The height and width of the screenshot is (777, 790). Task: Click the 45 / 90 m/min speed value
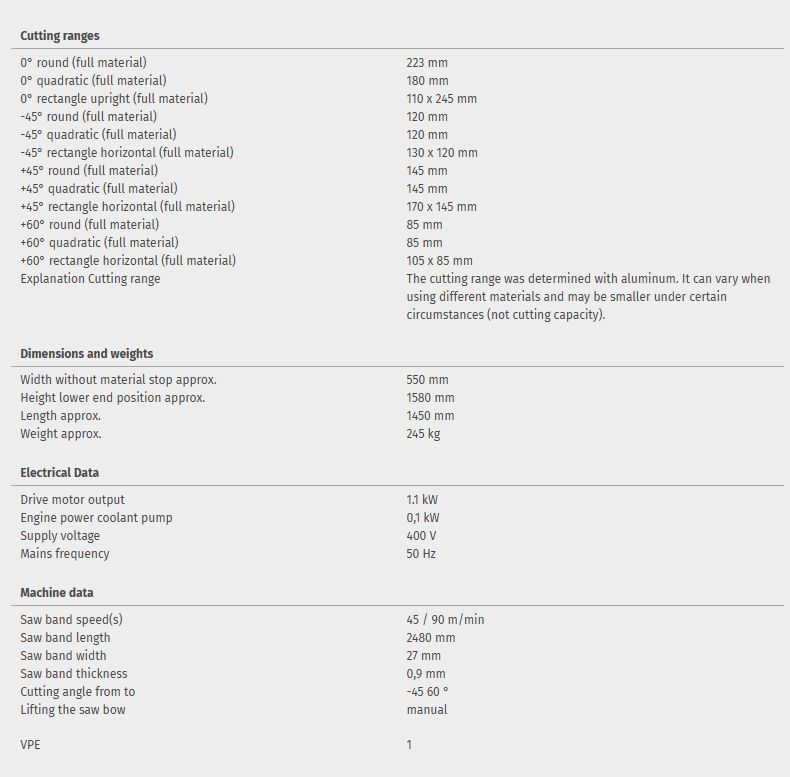tap(445, 620)
